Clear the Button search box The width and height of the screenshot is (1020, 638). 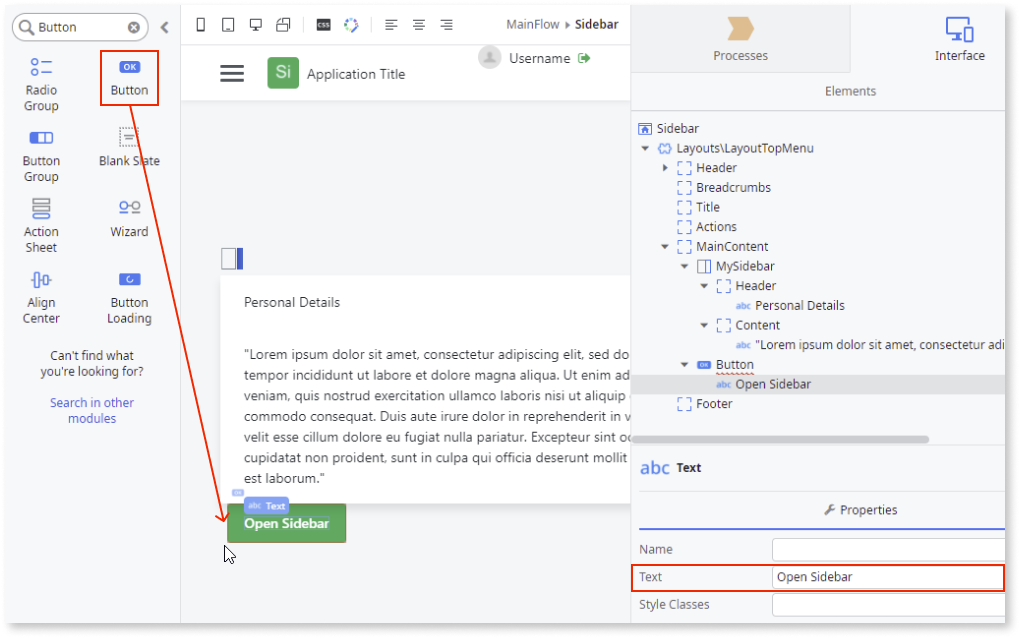133,27
